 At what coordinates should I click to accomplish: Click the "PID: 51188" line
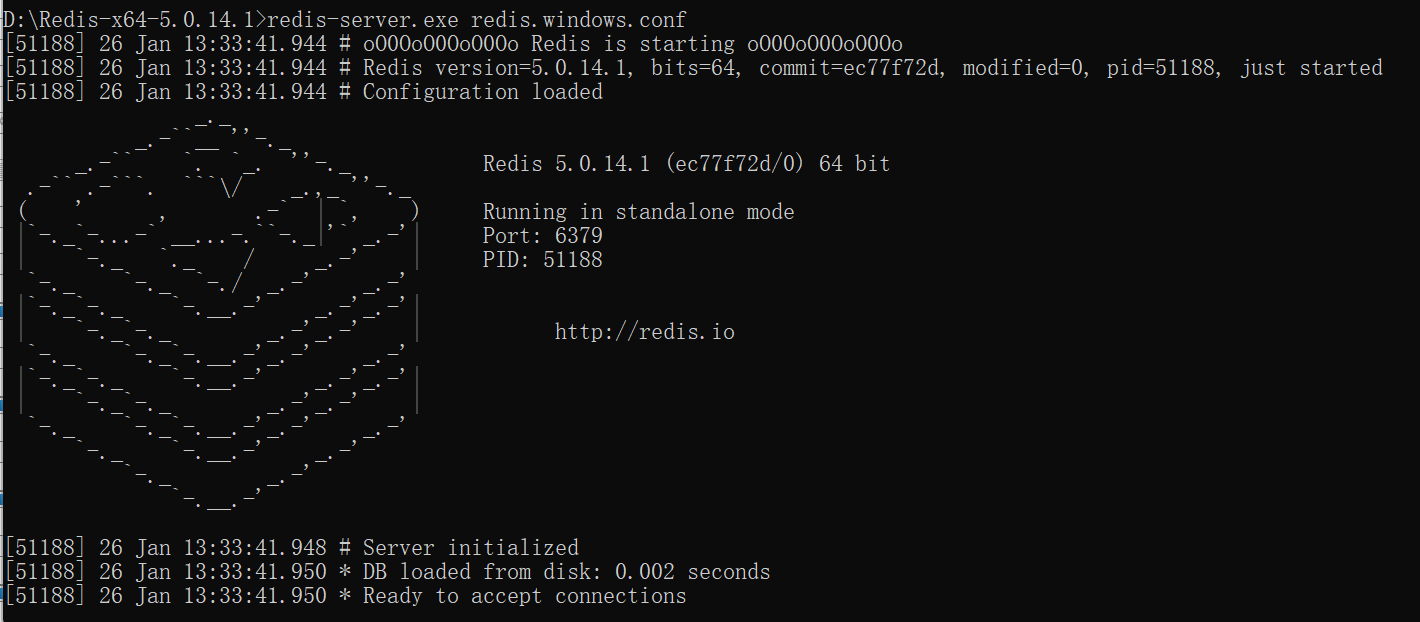(x=542, y=260)
